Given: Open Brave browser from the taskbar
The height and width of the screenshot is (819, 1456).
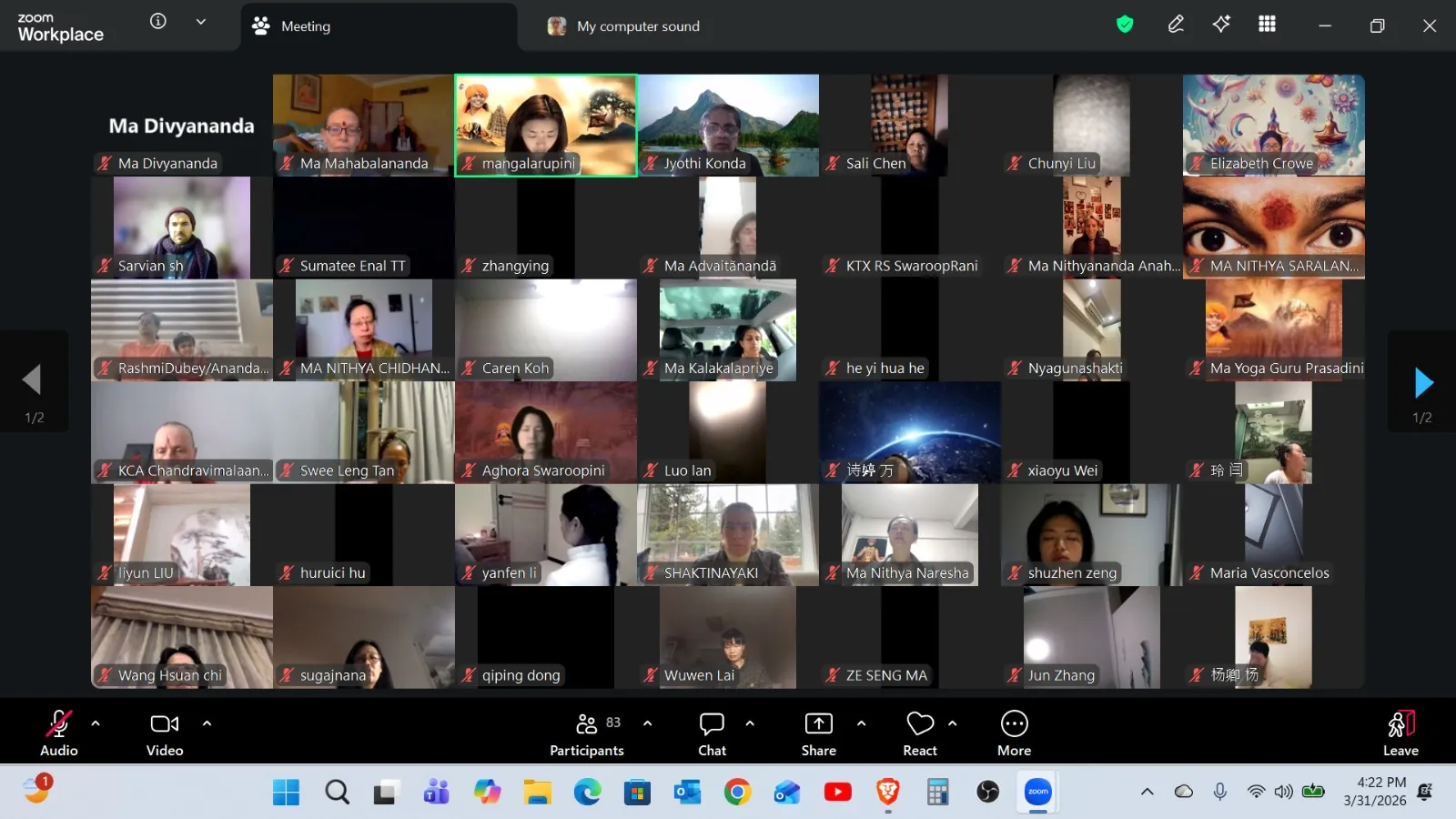Looking at the screenshot, I should click(x=888, y=792).
